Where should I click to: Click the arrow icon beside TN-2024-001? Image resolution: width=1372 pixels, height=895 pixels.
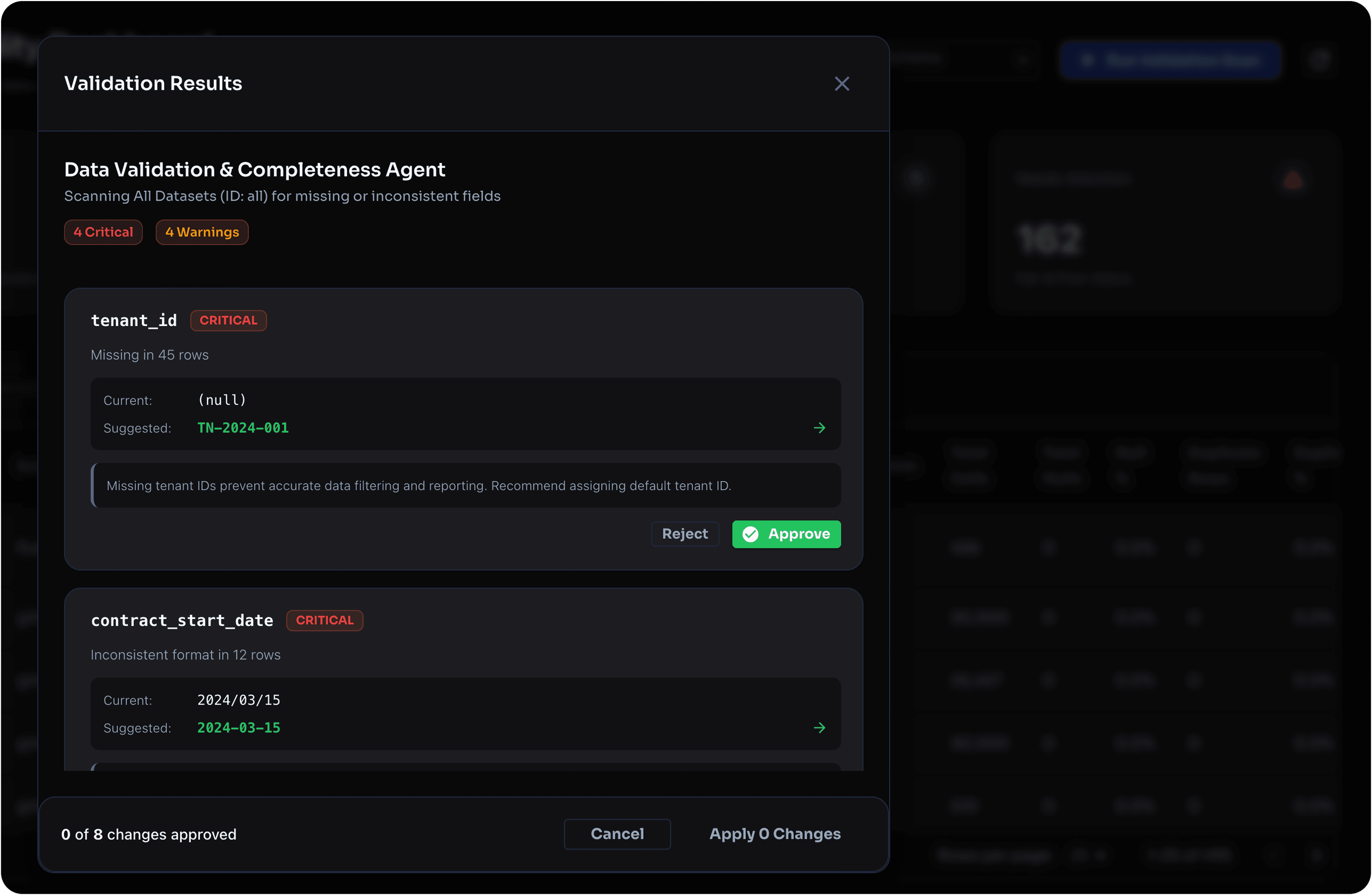pyautogui.click(x=819, y=428)
